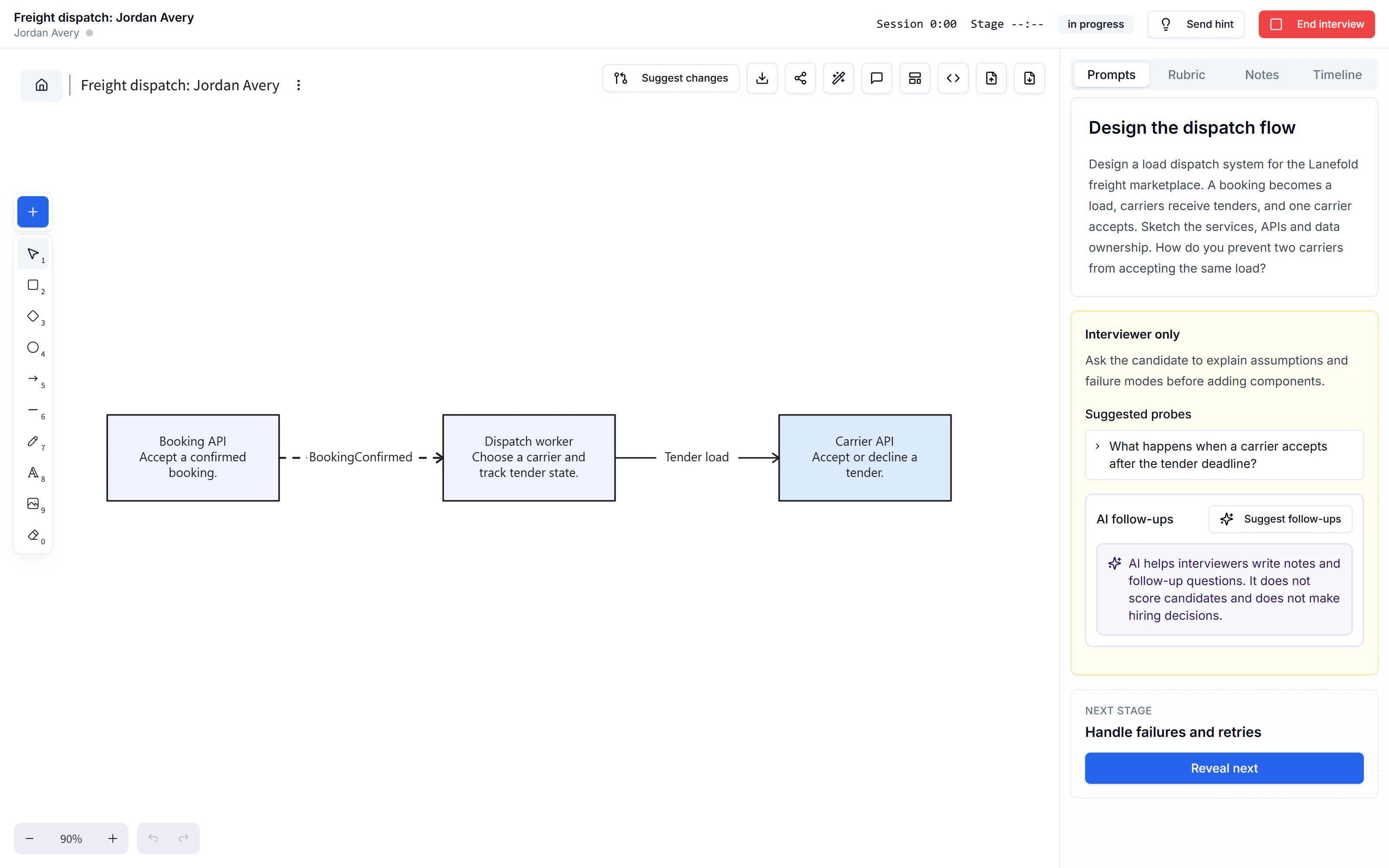This screenshot has width=1389, height=868.
Task: Click the file upload icon
Action: (x=991, y=78)
